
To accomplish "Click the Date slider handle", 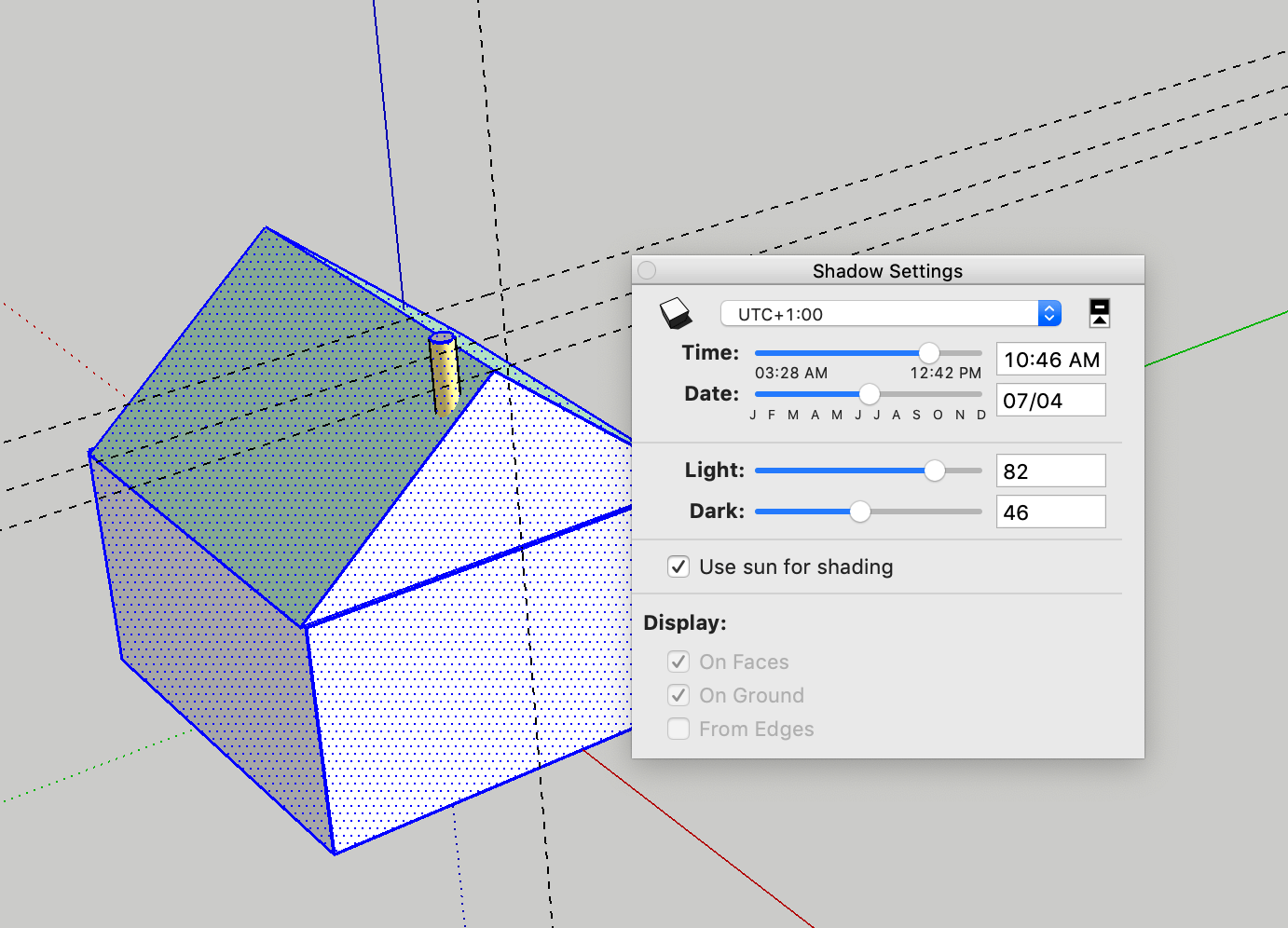I will [869, 394].
